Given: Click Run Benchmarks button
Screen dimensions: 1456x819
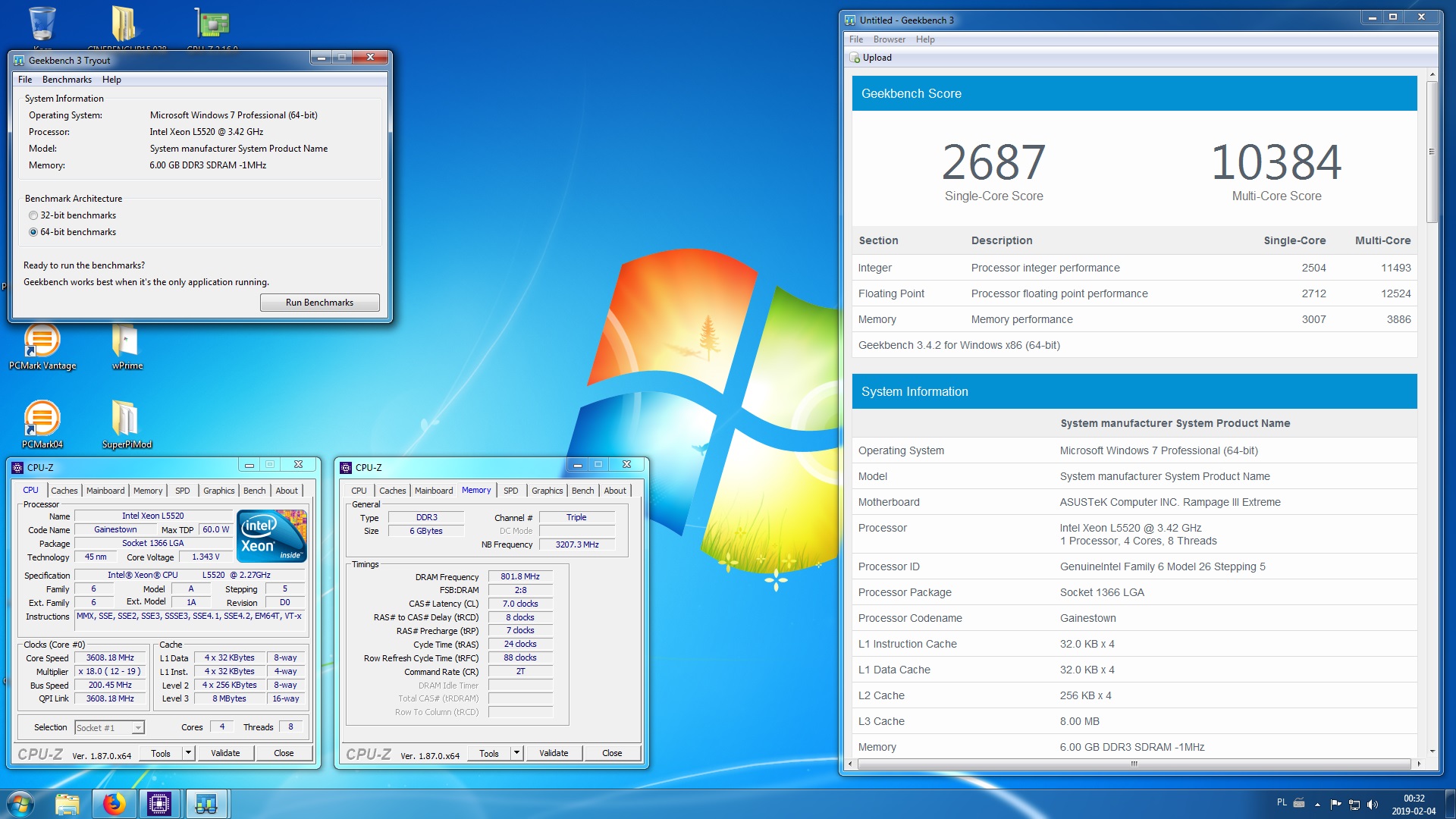Looking at the screenshot, I should pos(319,303).
